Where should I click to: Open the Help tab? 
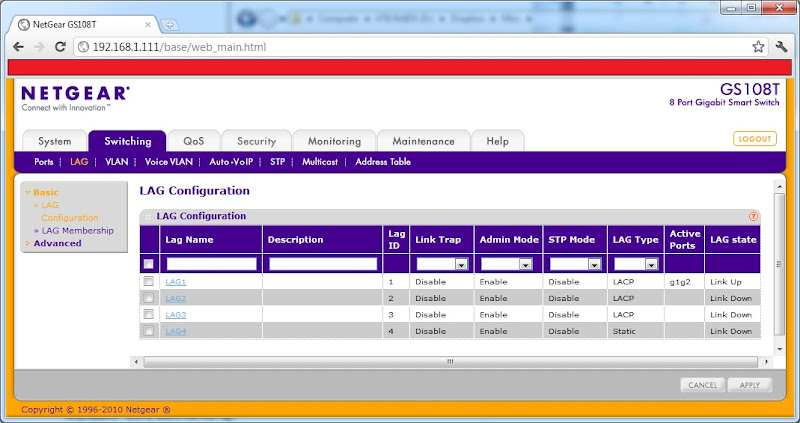(497, 141)
